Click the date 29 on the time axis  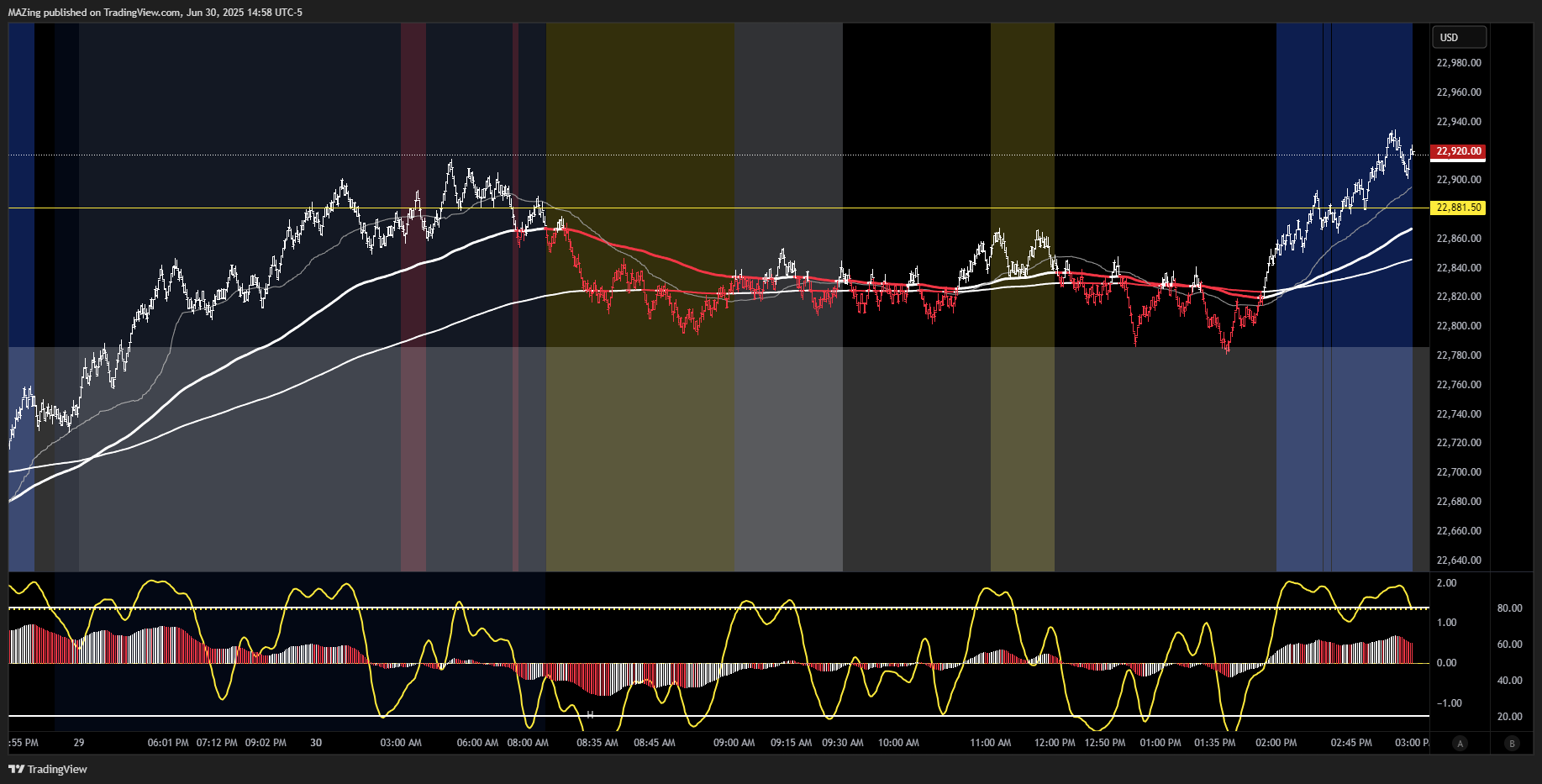point(79,743)
